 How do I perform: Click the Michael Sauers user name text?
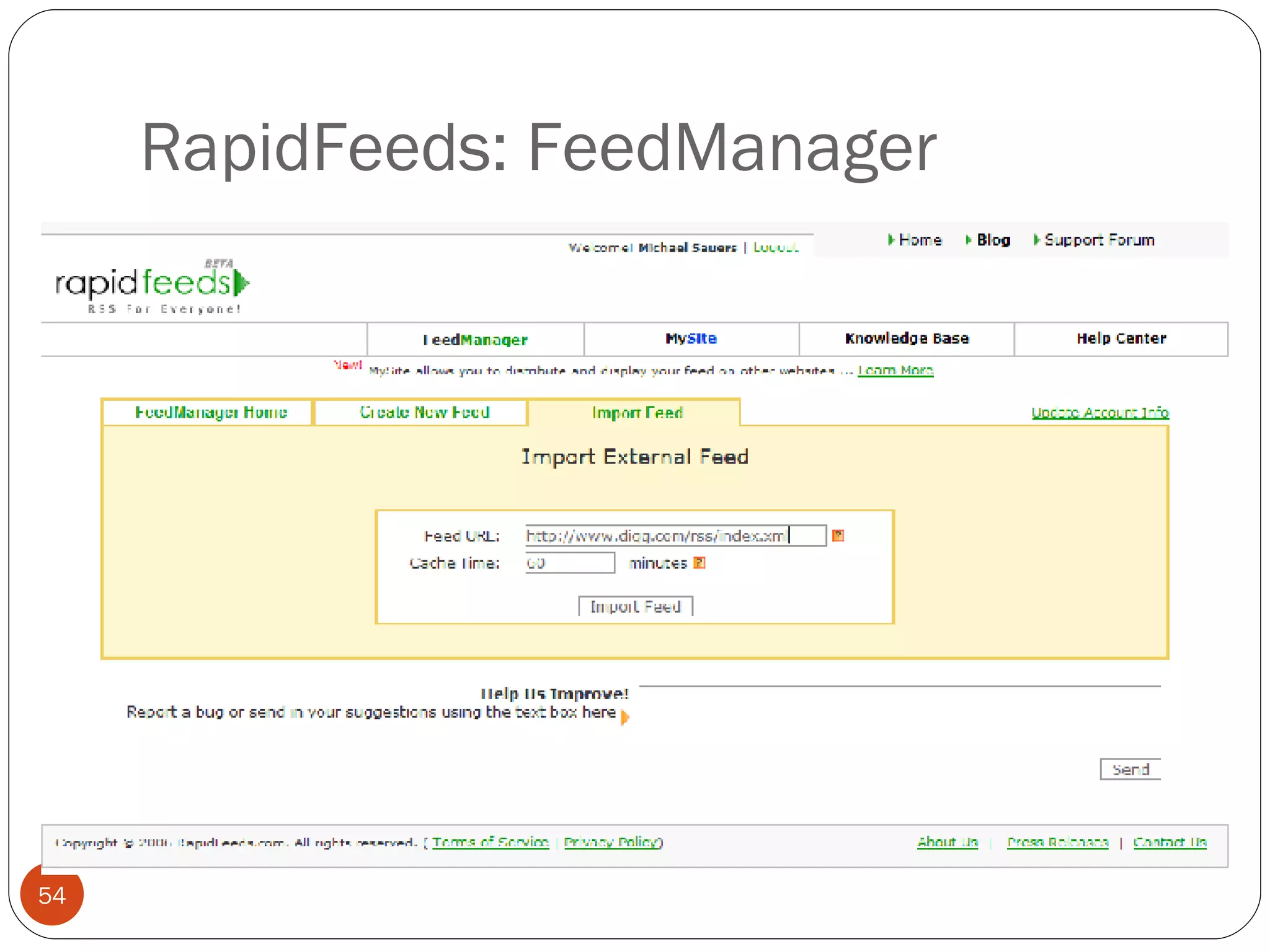[687, 248]
